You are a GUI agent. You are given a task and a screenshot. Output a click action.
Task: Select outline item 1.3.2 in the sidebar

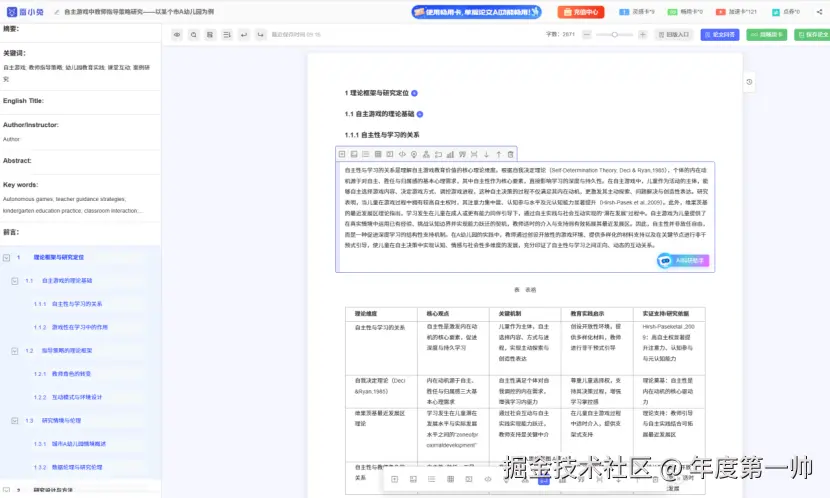tap(68, 467)
